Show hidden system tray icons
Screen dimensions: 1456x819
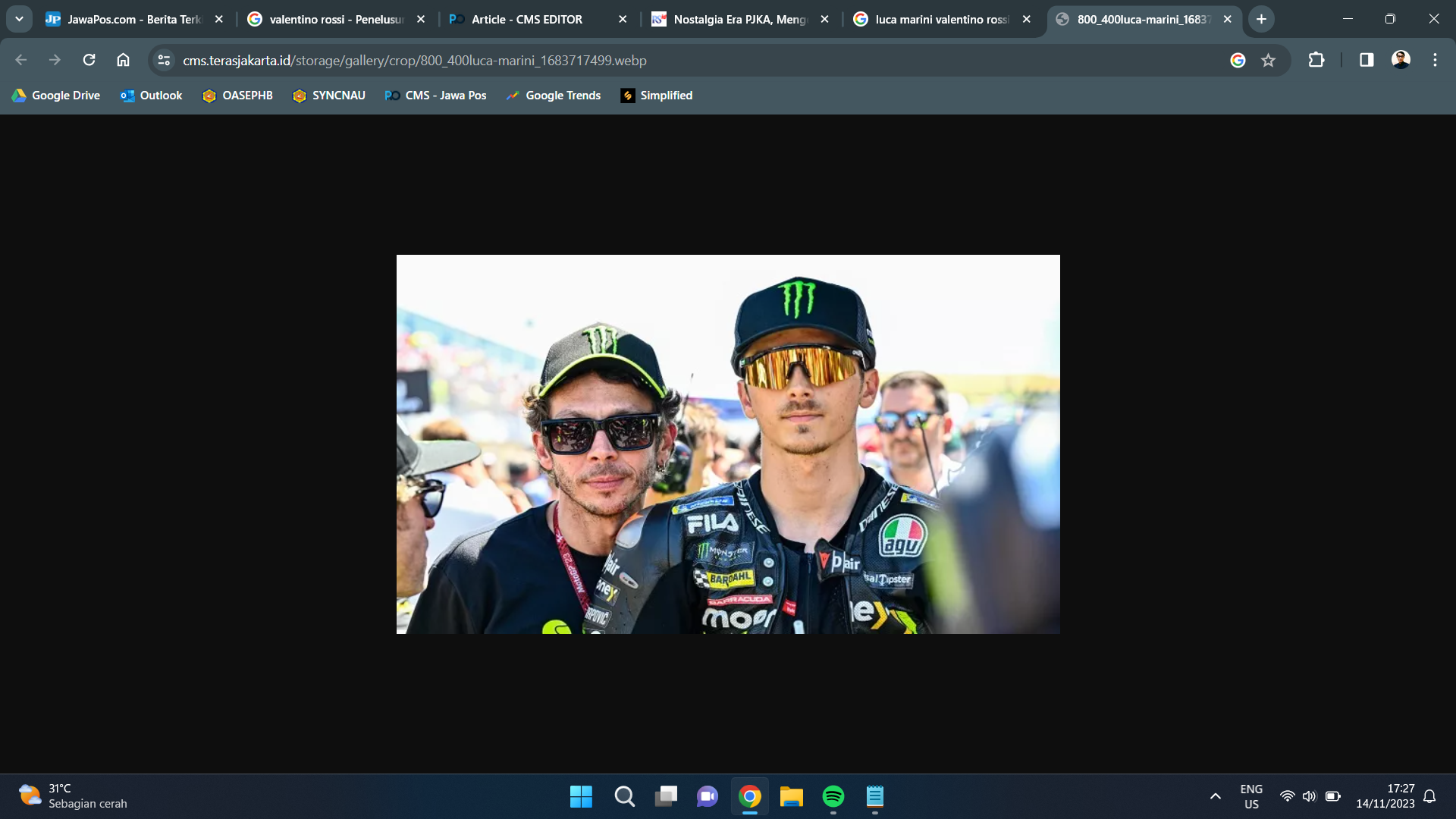(1215, 796)
